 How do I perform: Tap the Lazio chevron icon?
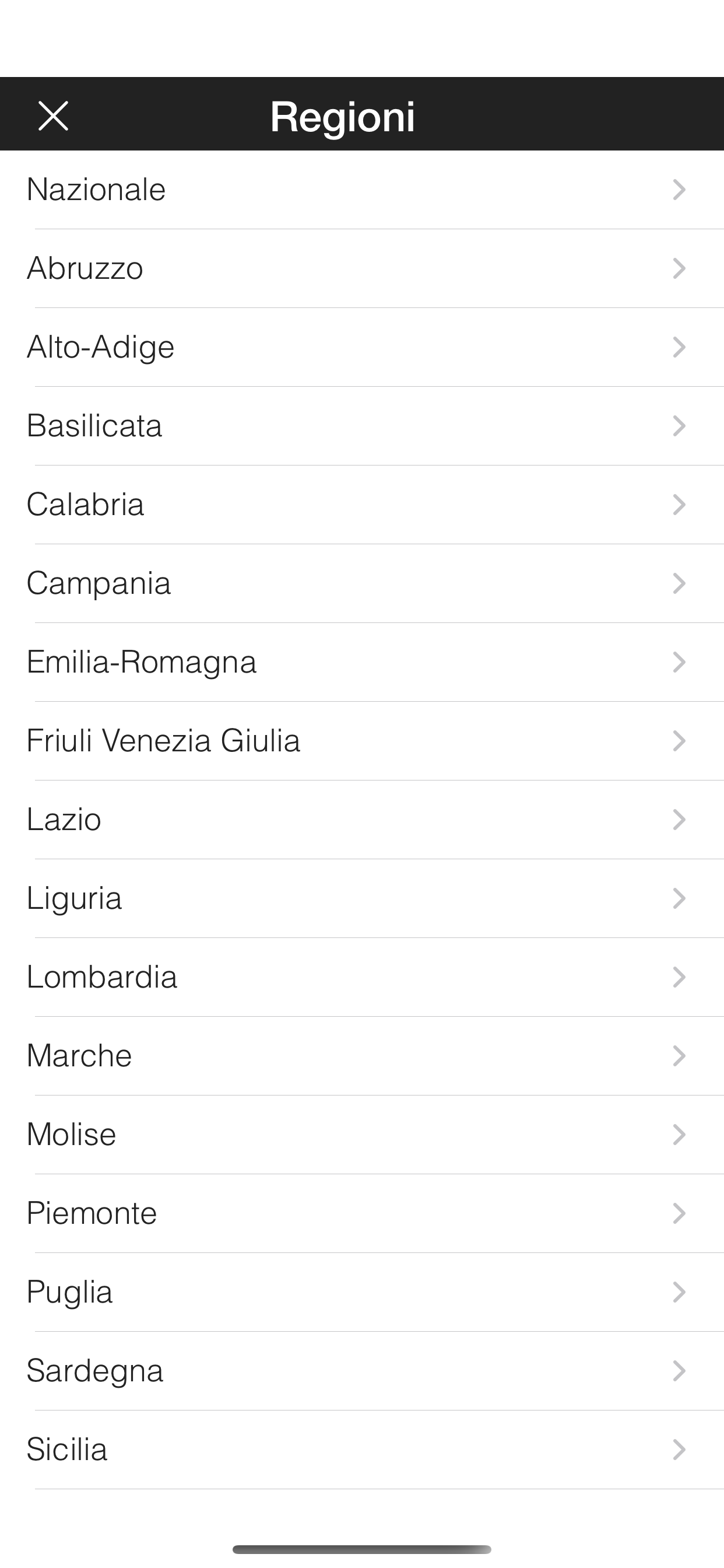(679, 820)
